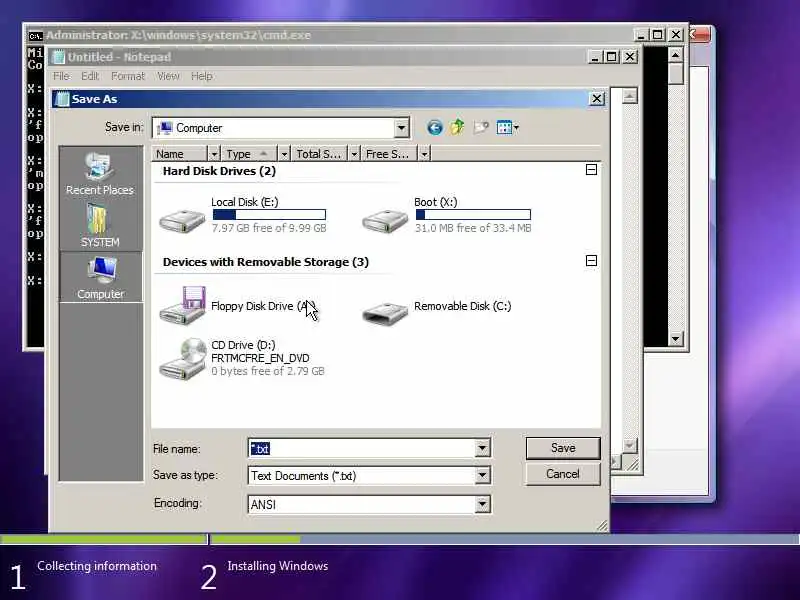Select CD Drive (D:) icon
The height and width of the screenshot is (600, 800).
coord(182,359)
